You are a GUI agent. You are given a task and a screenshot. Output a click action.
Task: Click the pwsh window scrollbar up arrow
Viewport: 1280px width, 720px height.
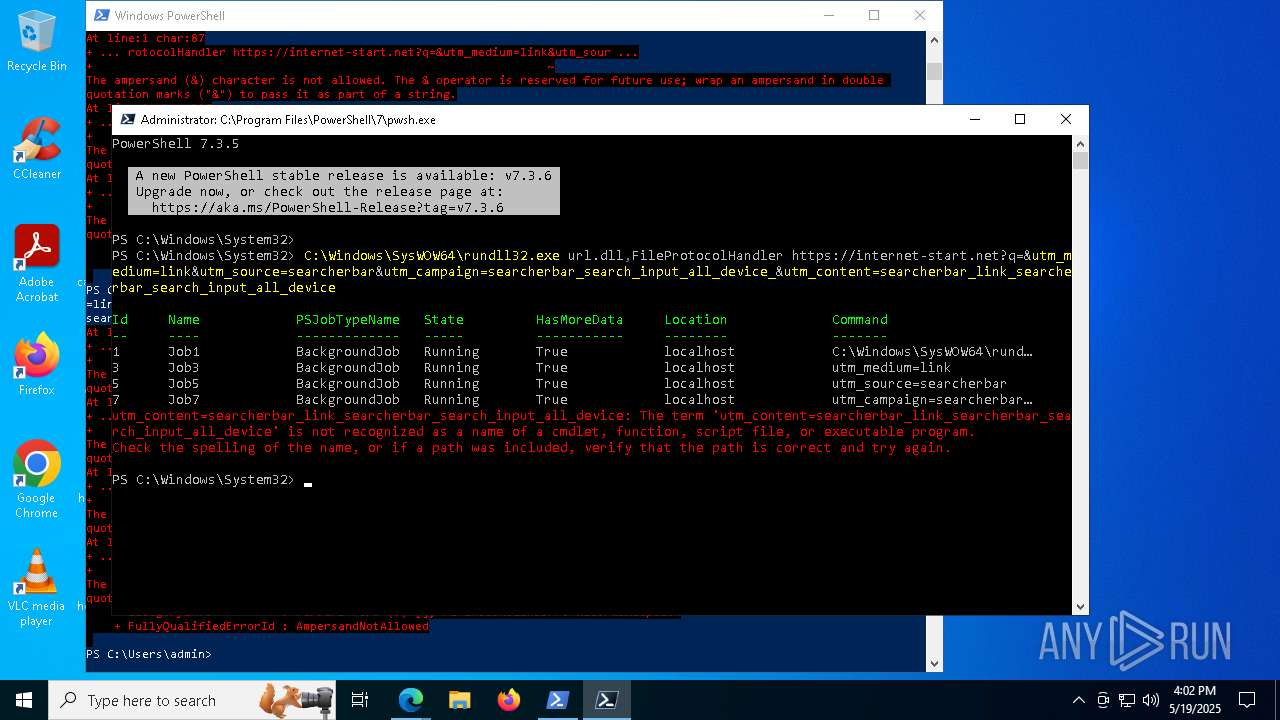tap(1080, 144)
